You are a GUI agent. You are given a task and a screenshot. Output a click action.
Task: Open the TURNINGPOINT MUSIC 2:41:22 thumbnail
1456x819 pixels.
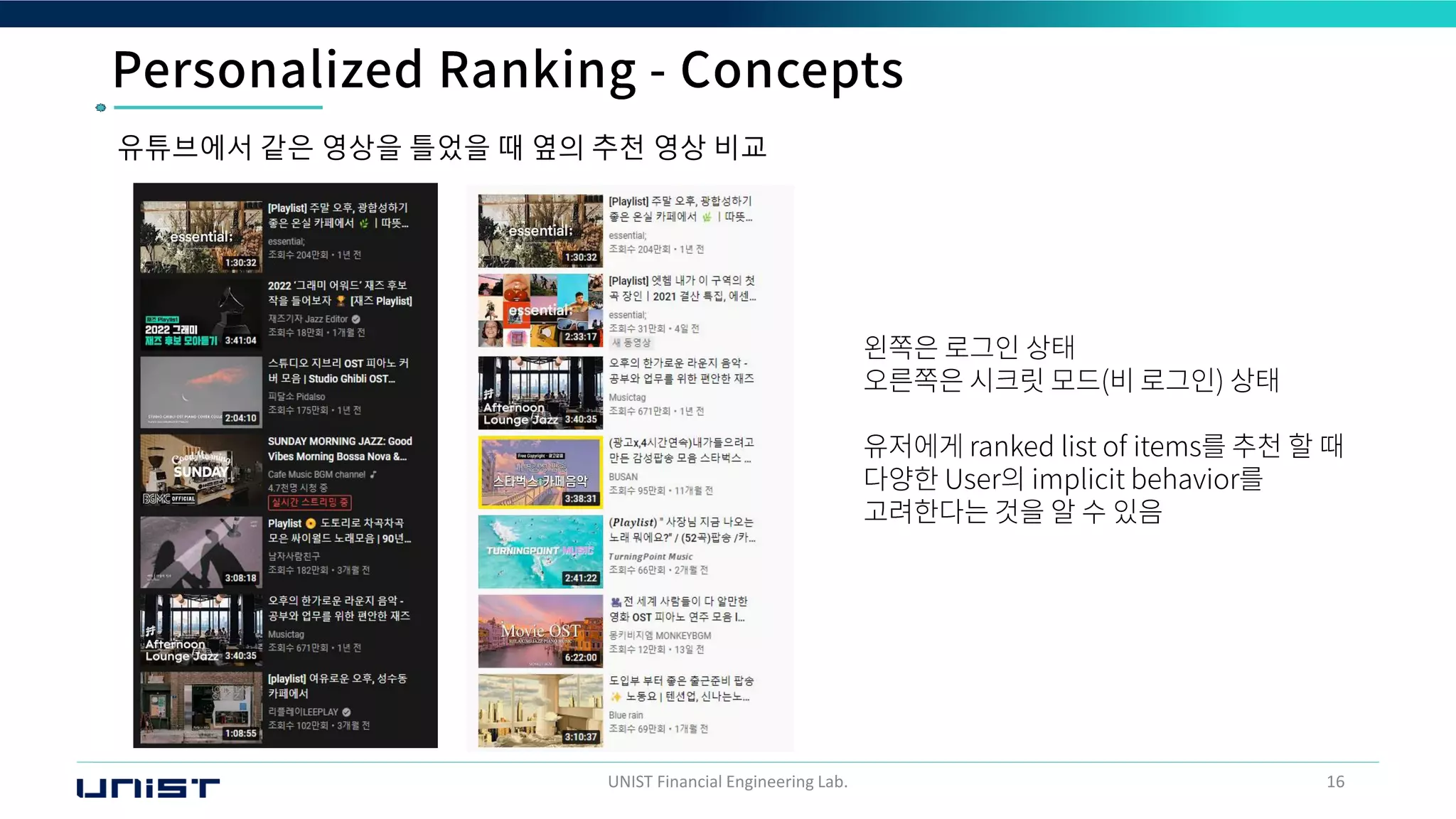click(x=540, y=552)
